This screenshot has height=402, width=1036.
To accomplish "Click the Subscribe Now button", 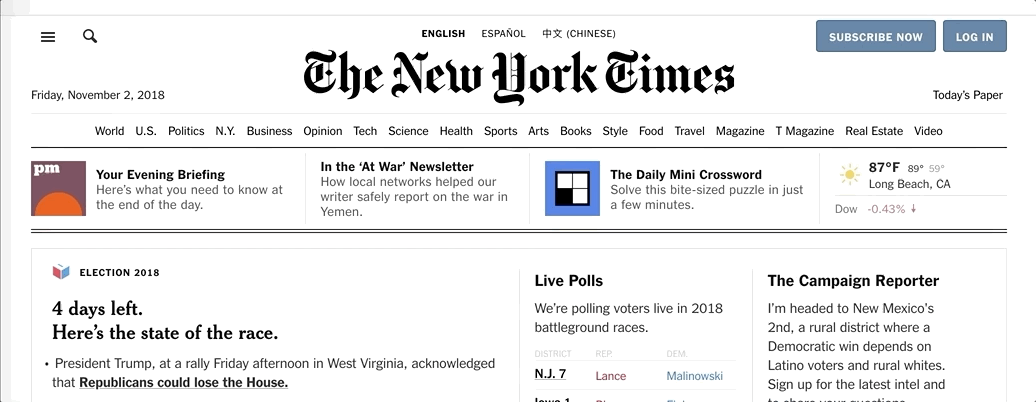I will tap(875, 36).
